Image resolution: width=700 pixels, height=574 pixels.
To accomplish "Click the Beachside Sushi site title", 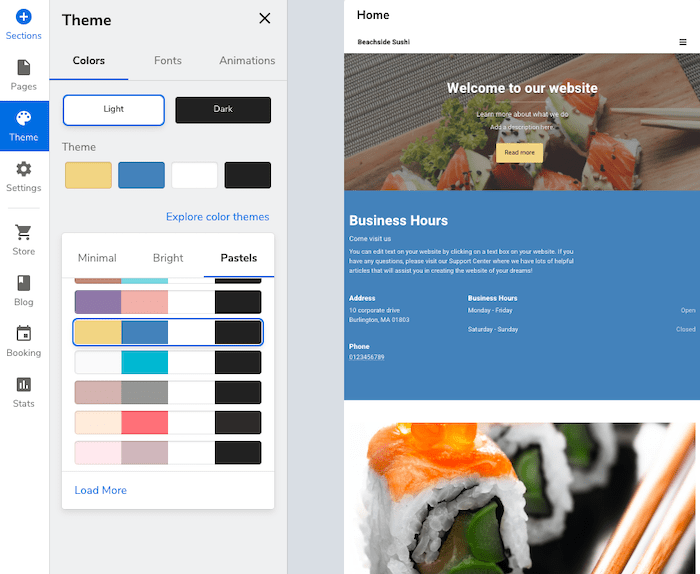I will (383, 42).
